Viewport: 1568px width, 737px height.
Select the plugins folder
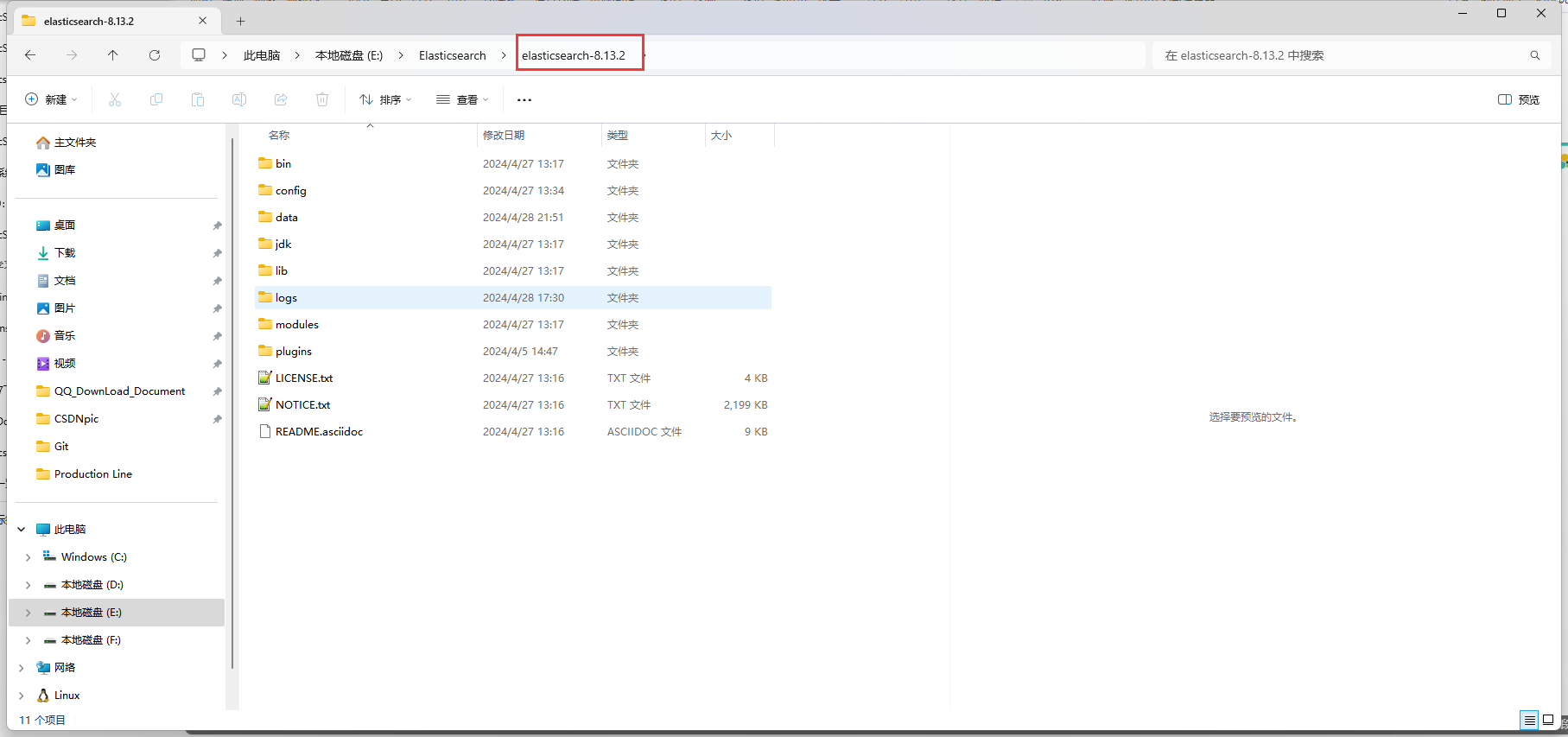(513, 351)
